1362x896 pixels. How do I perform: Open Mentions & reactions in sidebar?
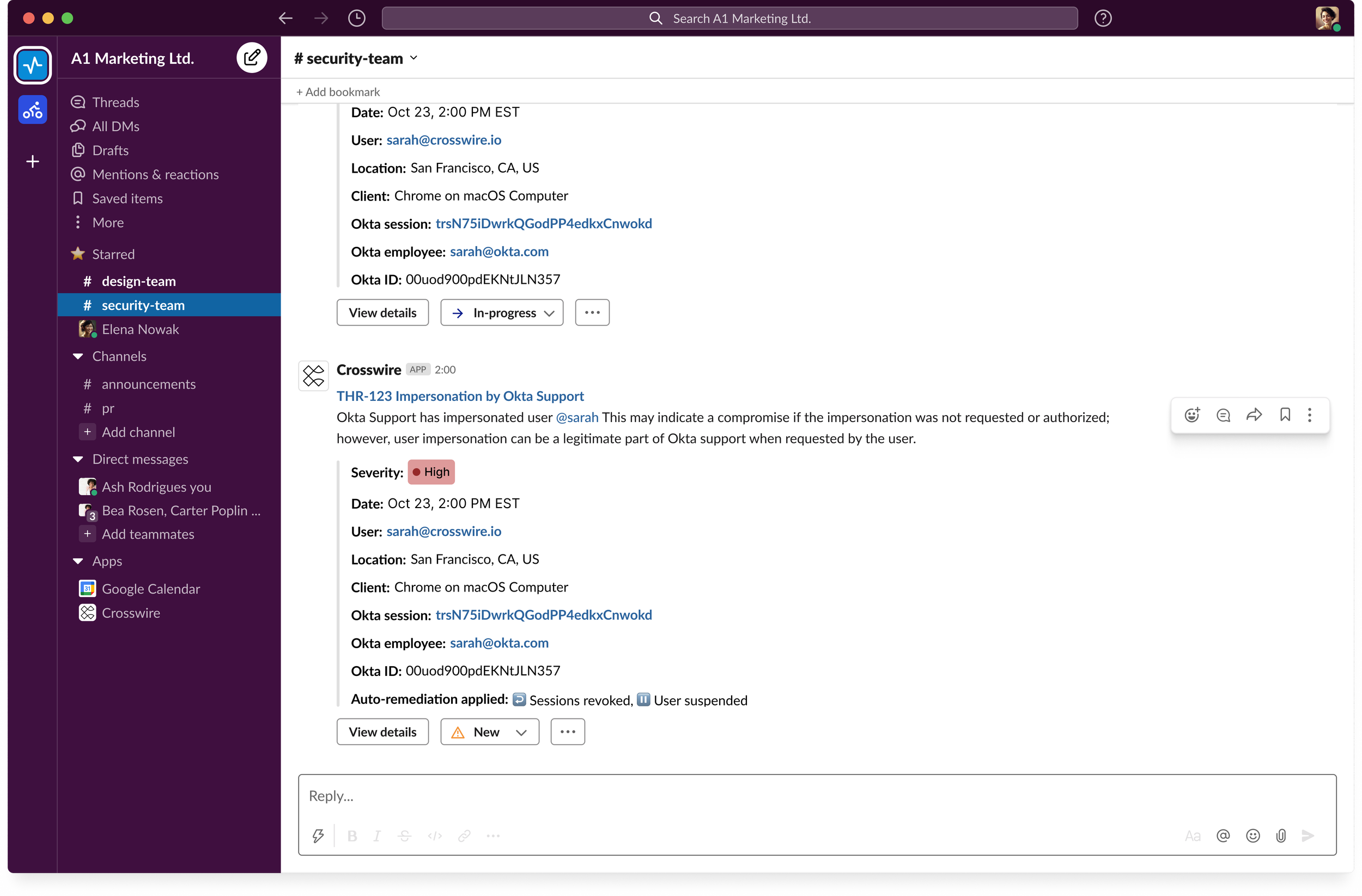pyautogui.click(x=155, y=174)
